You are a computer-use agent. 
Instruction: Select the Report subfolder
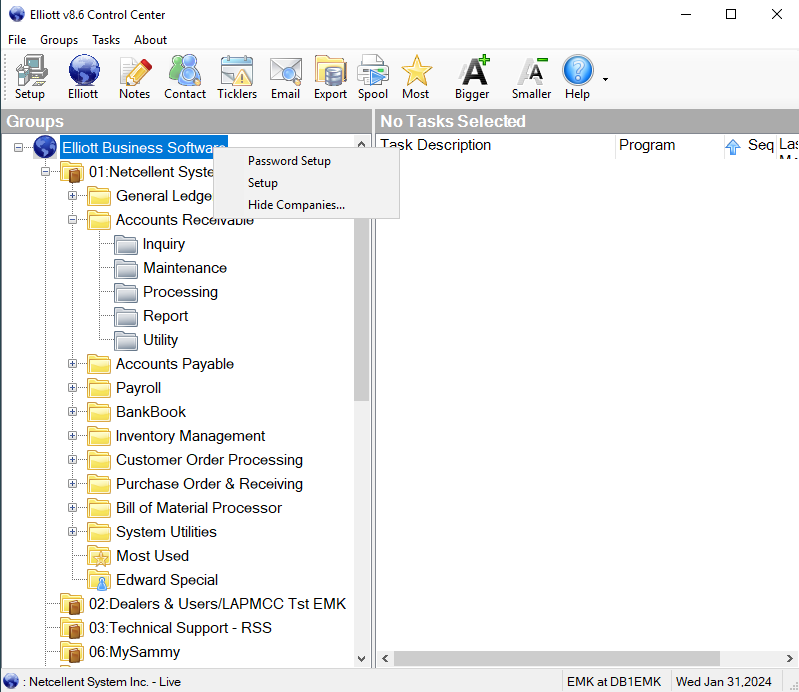(166, 316)
